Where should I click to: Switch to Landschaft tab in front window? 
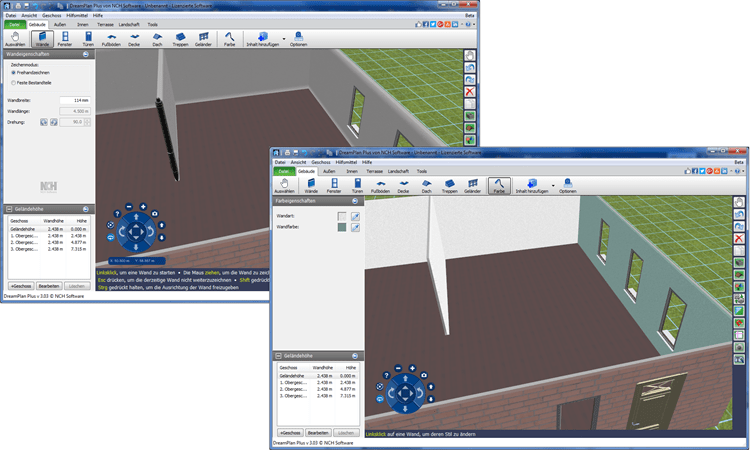click(398, 171)
